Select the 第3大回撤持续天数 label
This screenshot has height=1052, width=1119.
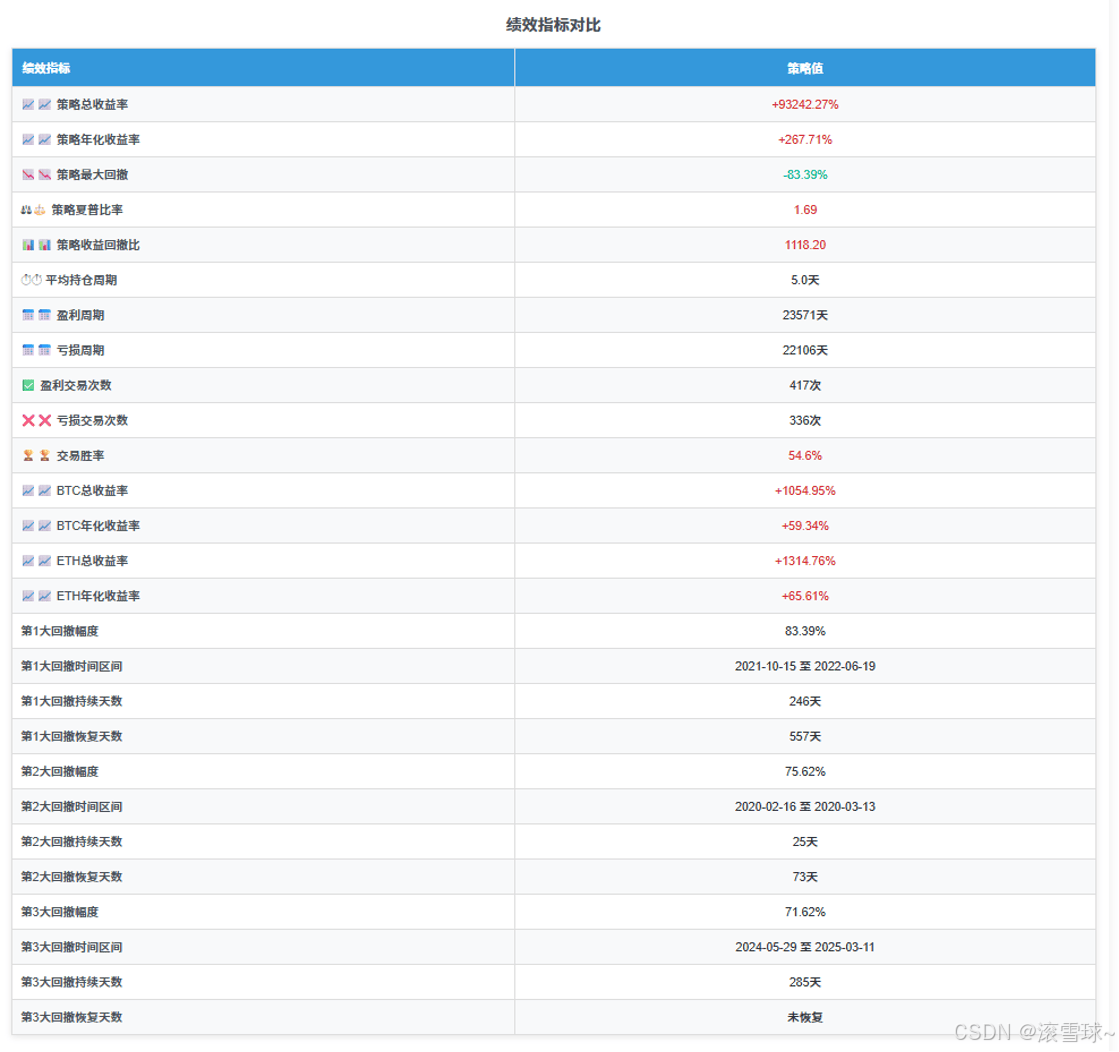pyautogui.click(x=72, y=982)
